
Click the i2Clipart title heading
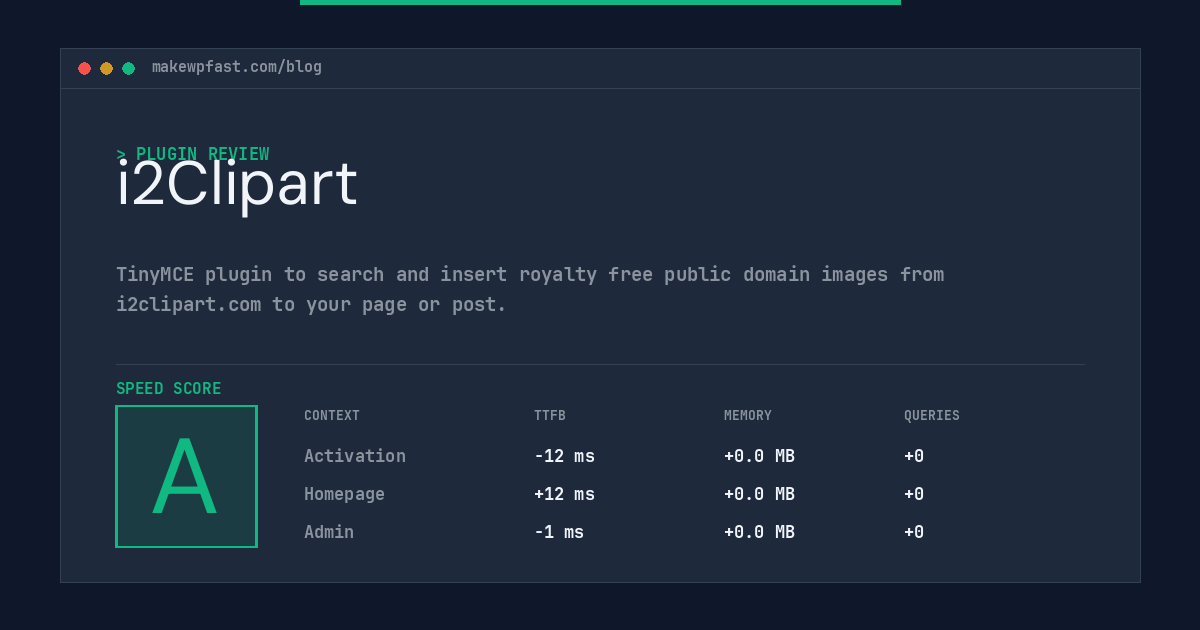(237, 184)
